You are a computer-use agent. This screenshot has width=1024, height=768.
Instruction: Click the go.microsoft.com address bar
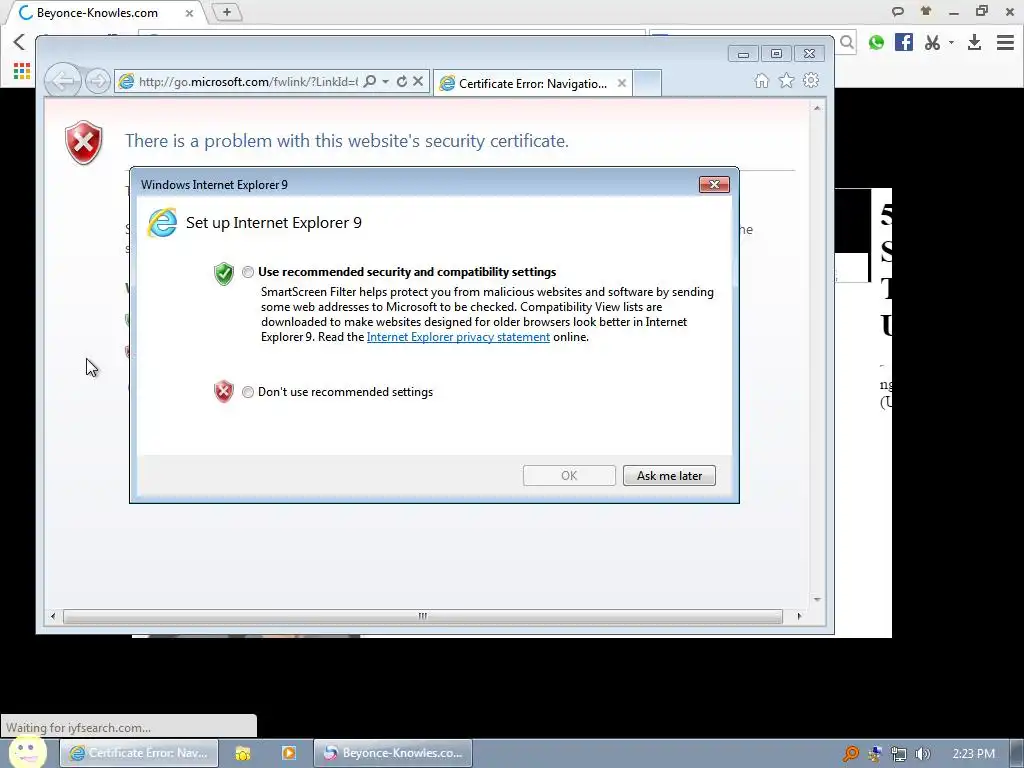[x=248, y=82]
